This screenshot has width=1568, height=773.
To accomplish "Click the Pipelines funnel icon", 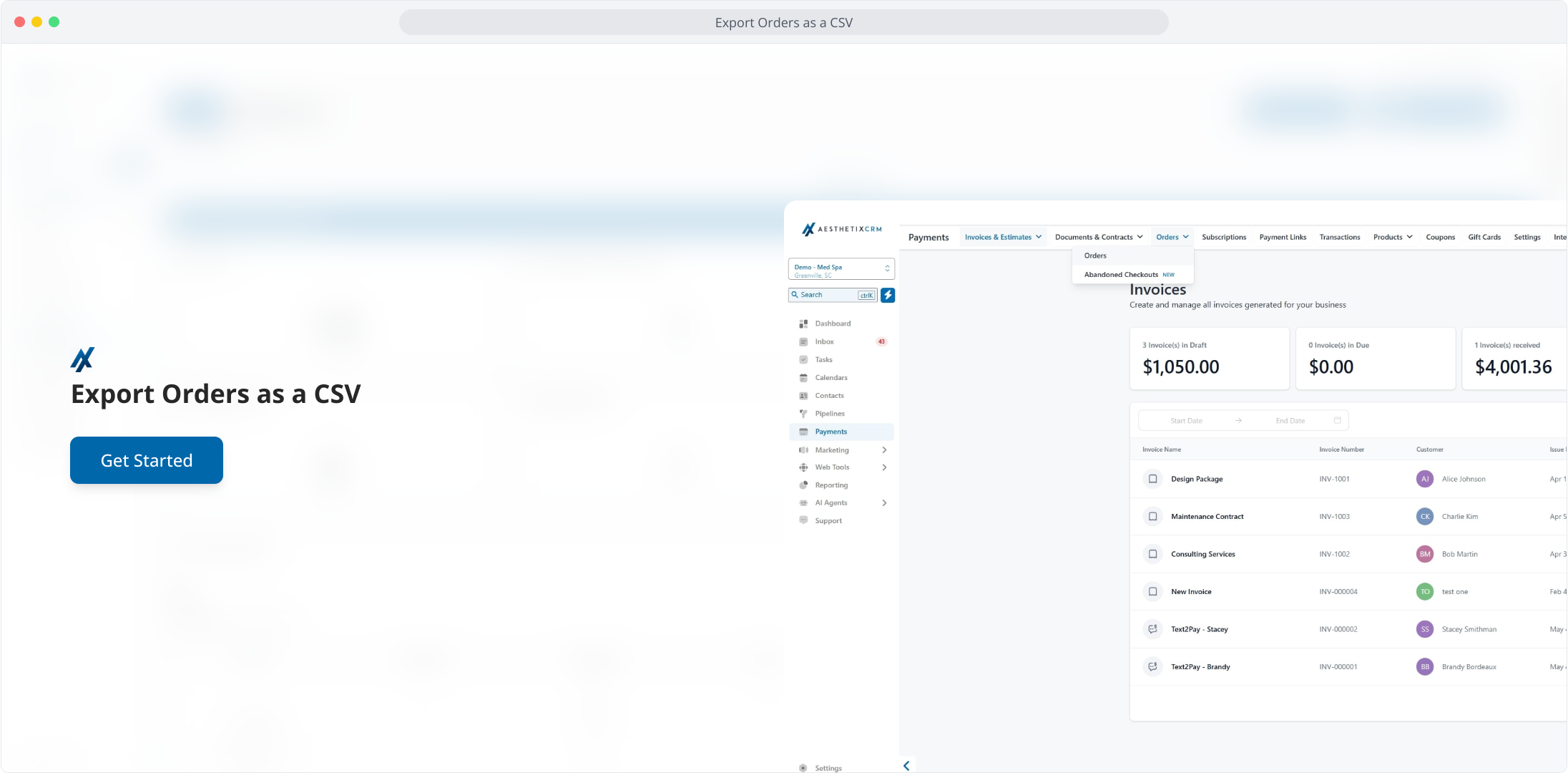I will (x=803, y=414).
